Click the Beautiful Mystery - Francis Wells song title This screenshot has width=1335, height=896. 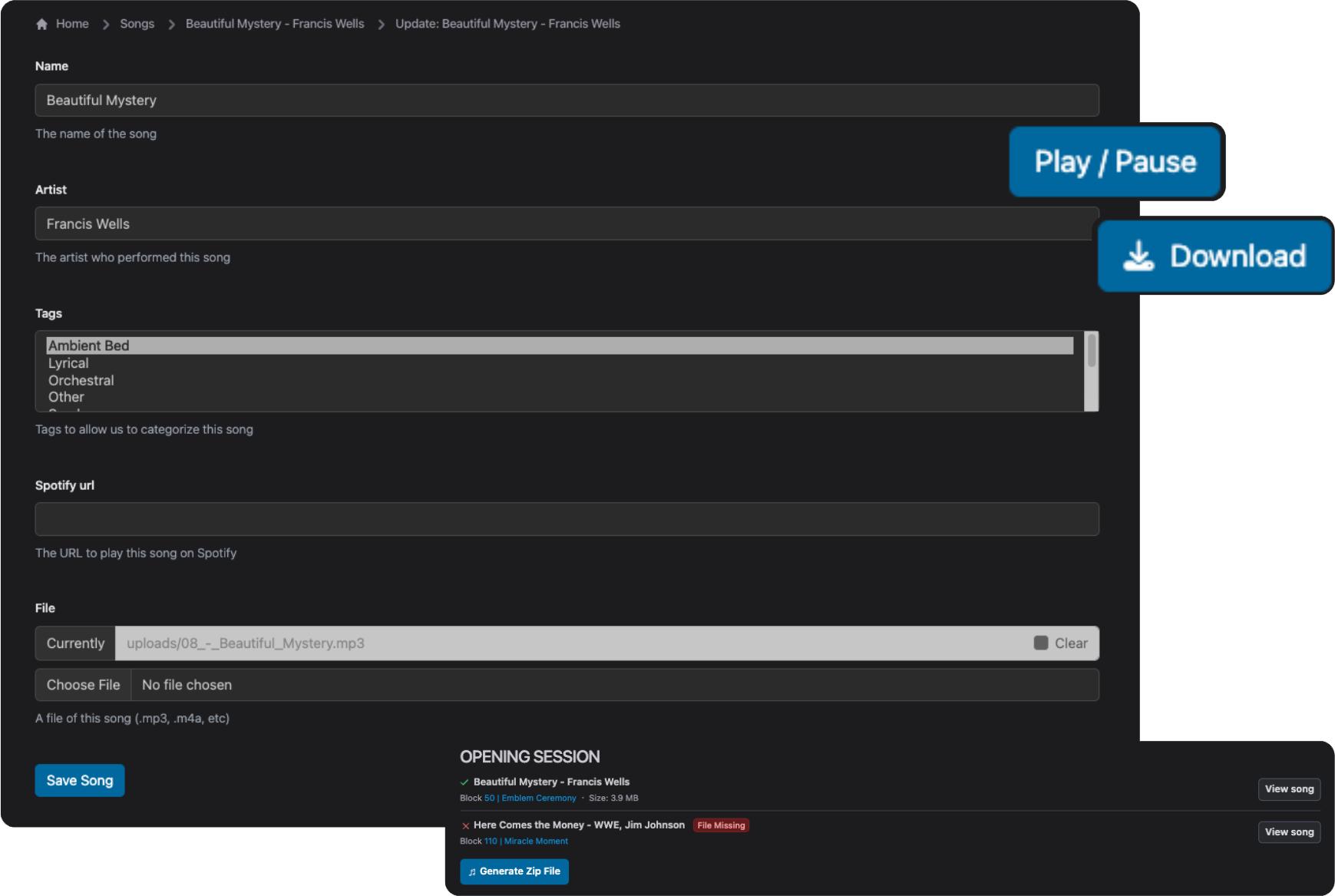[551, 782]
